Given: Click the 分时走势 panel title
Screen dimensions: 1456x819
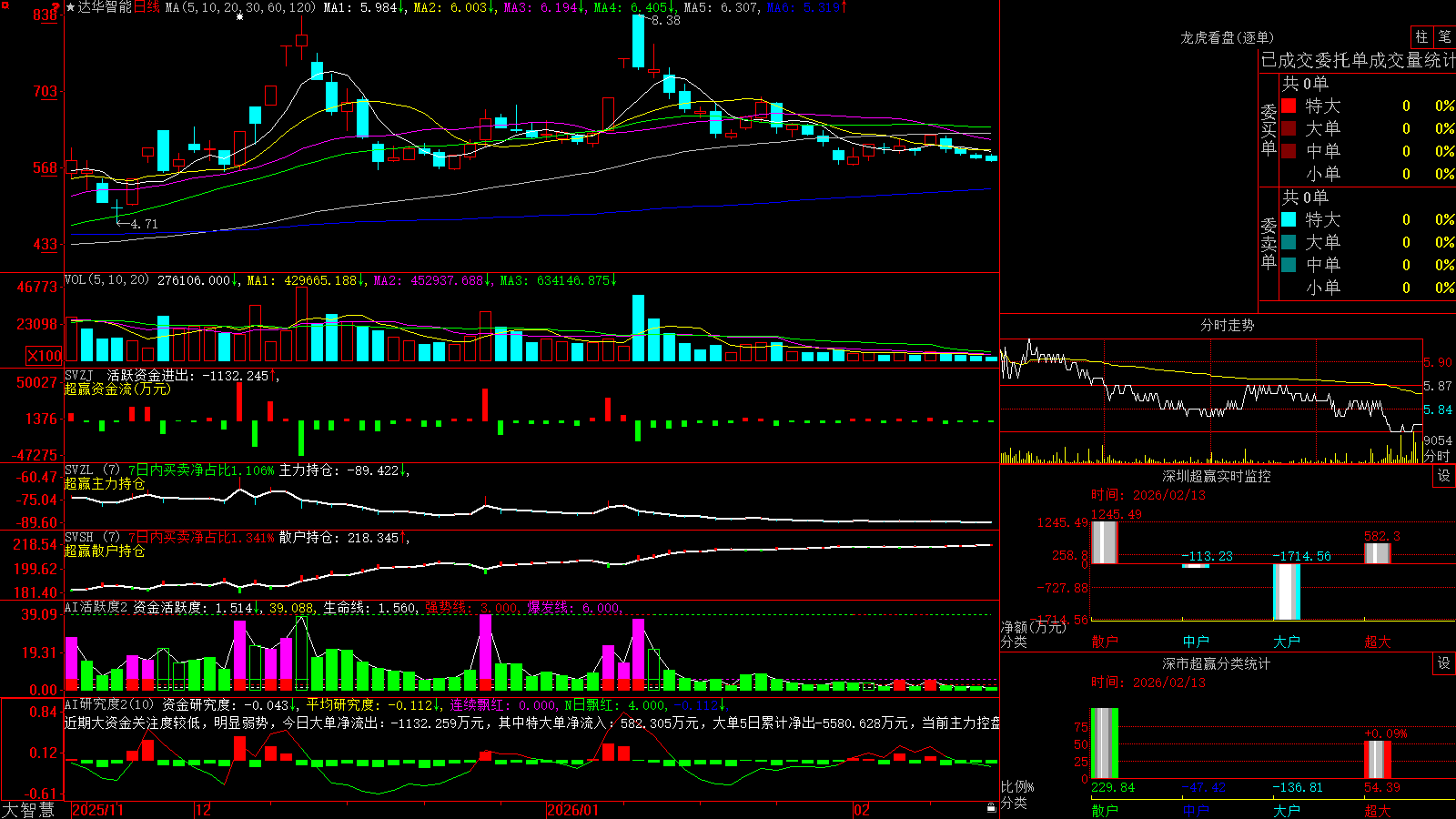Looking at the screenshot, I should pos(1227,325).
